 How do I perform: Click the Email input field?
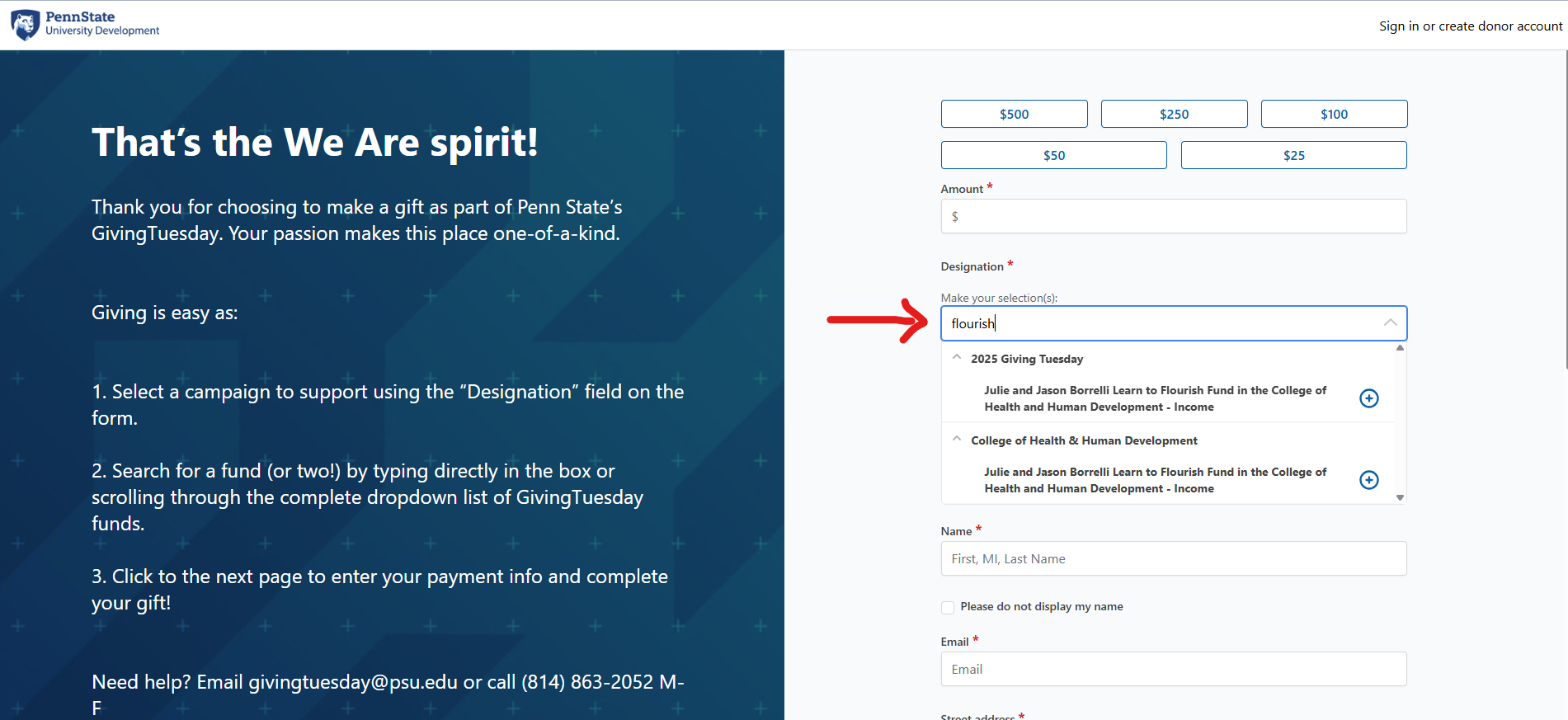(1174, 669)
